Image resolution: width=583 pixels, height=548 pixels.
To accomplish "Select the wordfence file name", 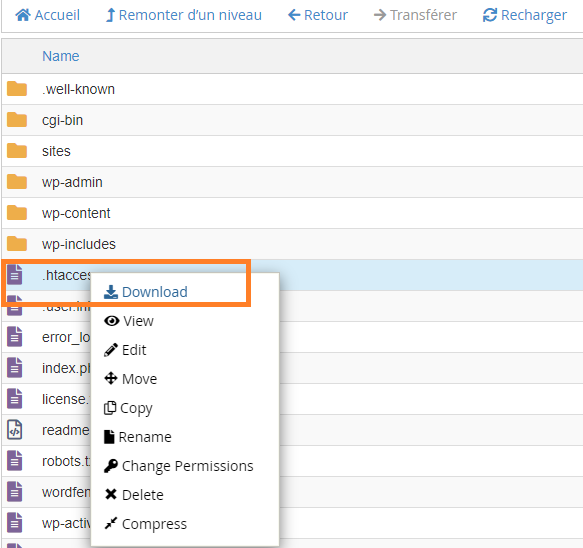I will tap(66, 492).
